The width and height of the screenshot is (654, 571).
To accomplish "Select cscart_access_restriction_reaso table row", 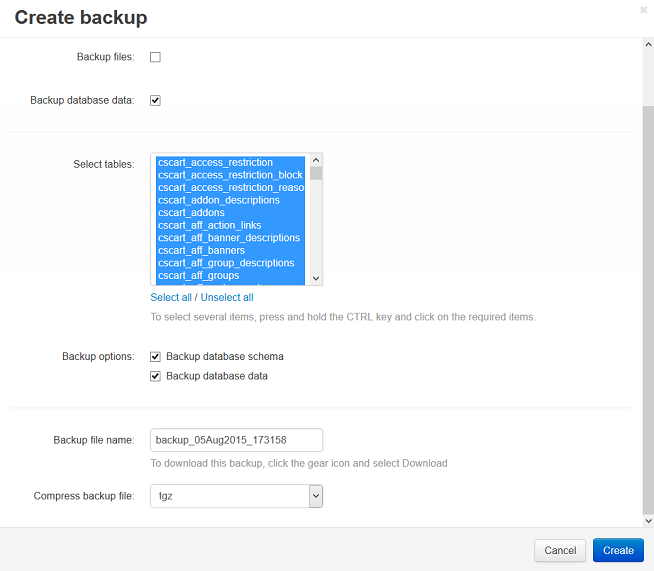I will tap(231, 187).
